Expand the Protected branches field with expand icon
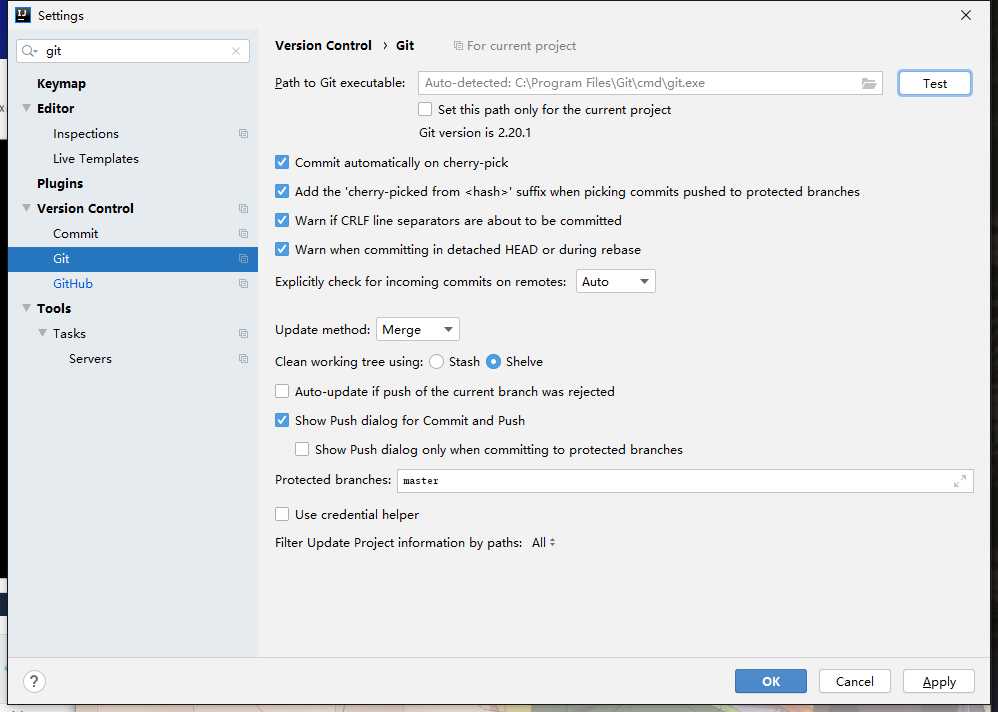 click(960, 481)
